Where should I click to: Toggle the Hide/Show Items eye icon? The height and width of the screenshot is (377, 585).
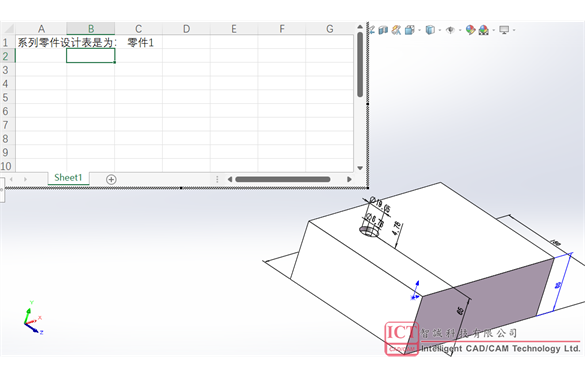pos(451,30)
